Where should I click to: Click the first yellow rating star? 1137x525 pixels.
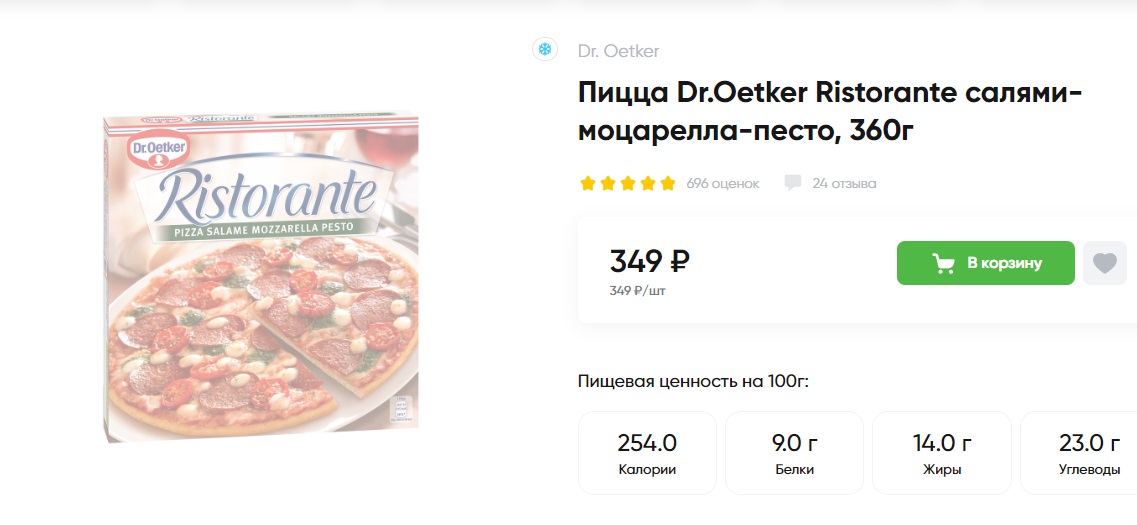[x=588, y=183]
